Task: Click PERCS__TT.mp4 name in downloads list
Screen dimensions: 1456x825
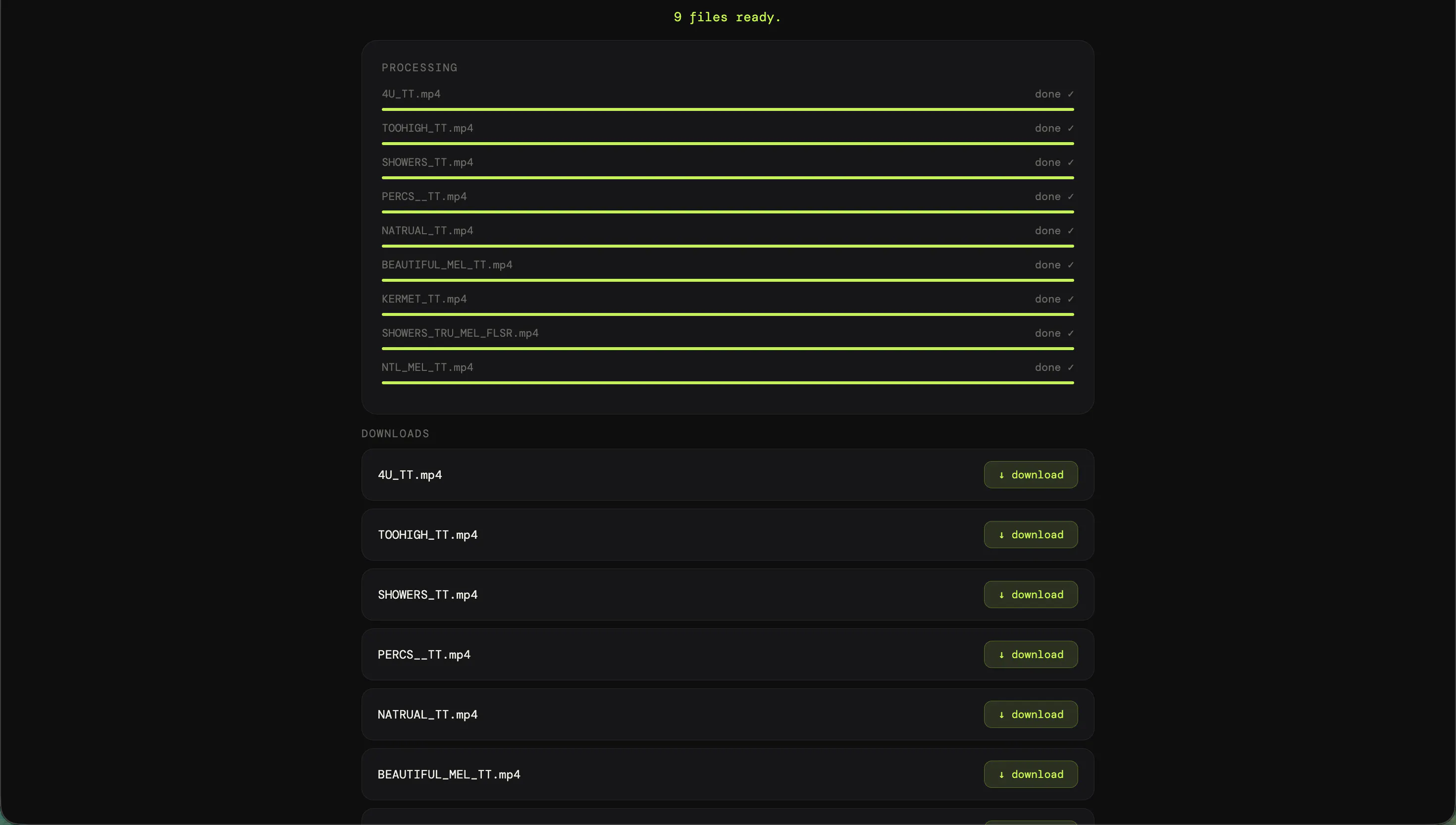Action: click(x=424, y=655)
